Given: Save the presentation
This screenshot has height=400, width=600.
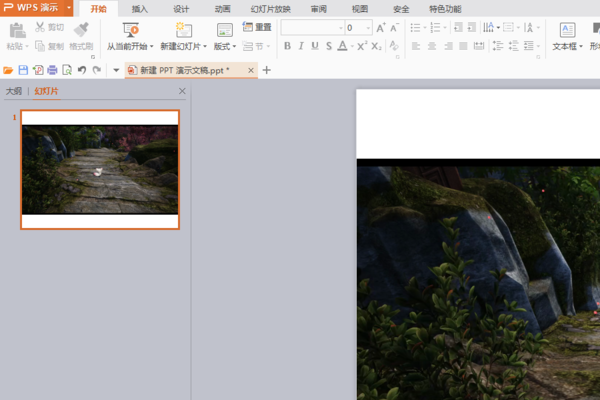Looking at the screenshot, I should point(23,70).
